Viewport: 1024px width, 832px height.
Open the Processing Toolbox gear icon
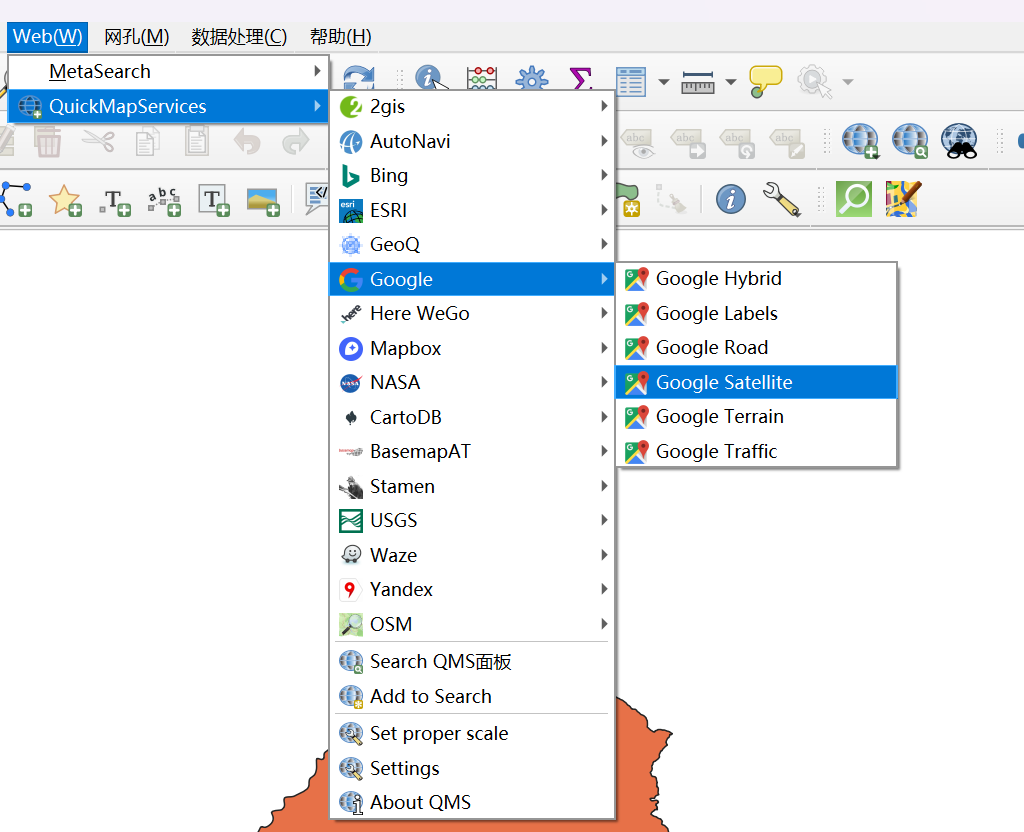tap(532, 78)
